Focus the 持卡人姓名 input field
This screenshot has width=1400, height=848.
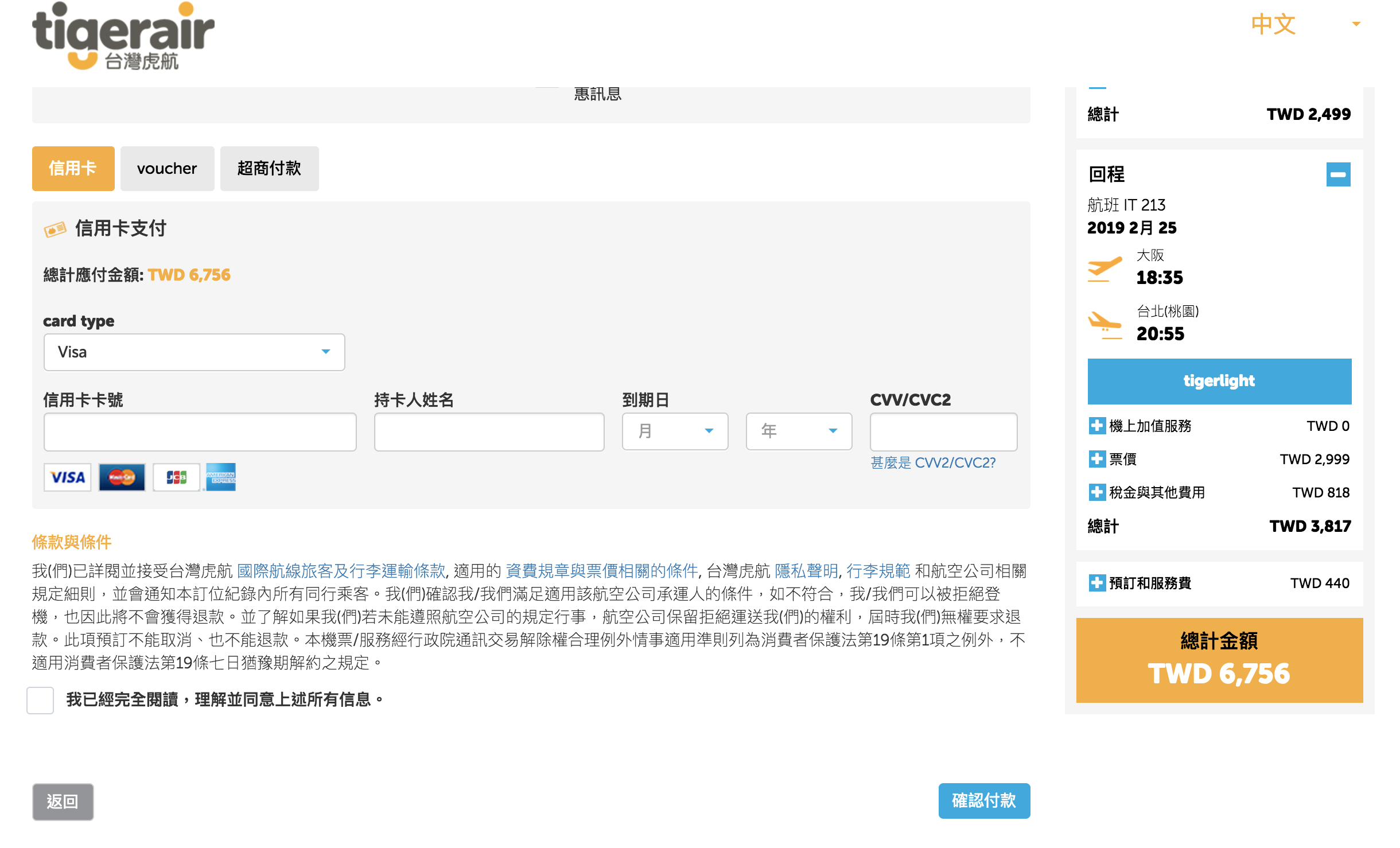pyautogui.click(x=489, y=431)
